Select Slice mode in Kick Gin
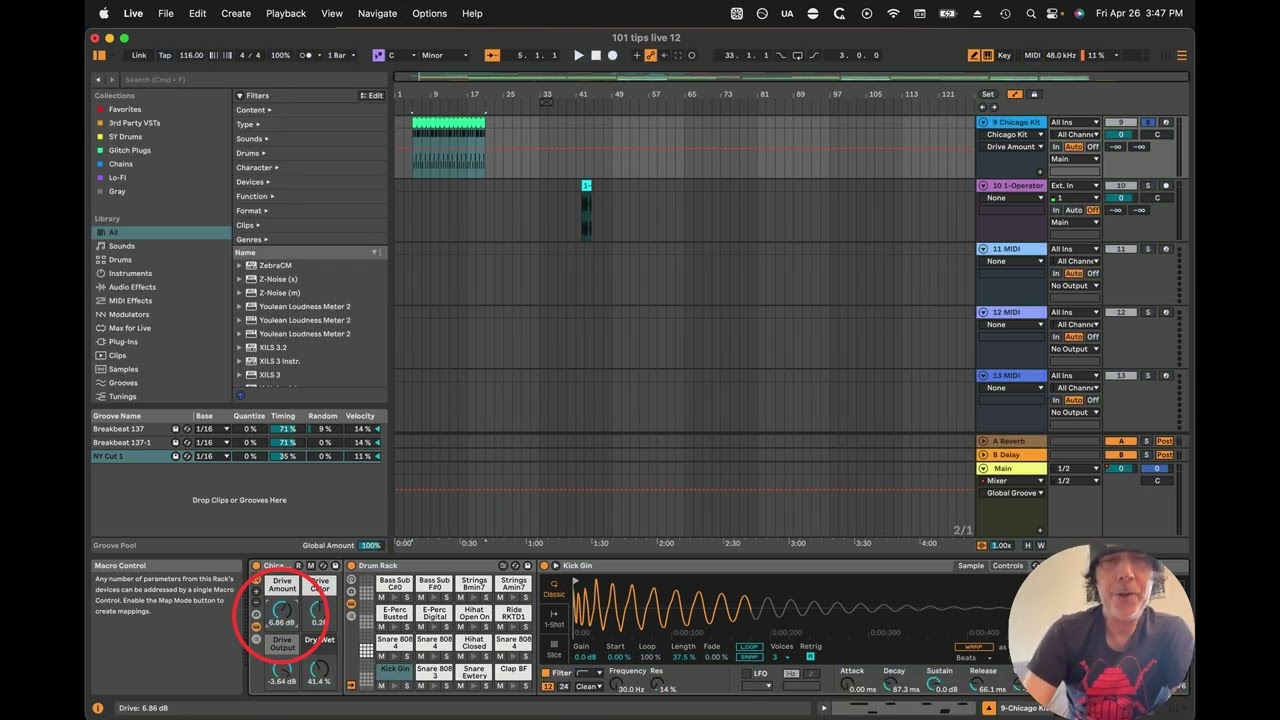Viewport: 1280px width, 720px height. [553, 650]
